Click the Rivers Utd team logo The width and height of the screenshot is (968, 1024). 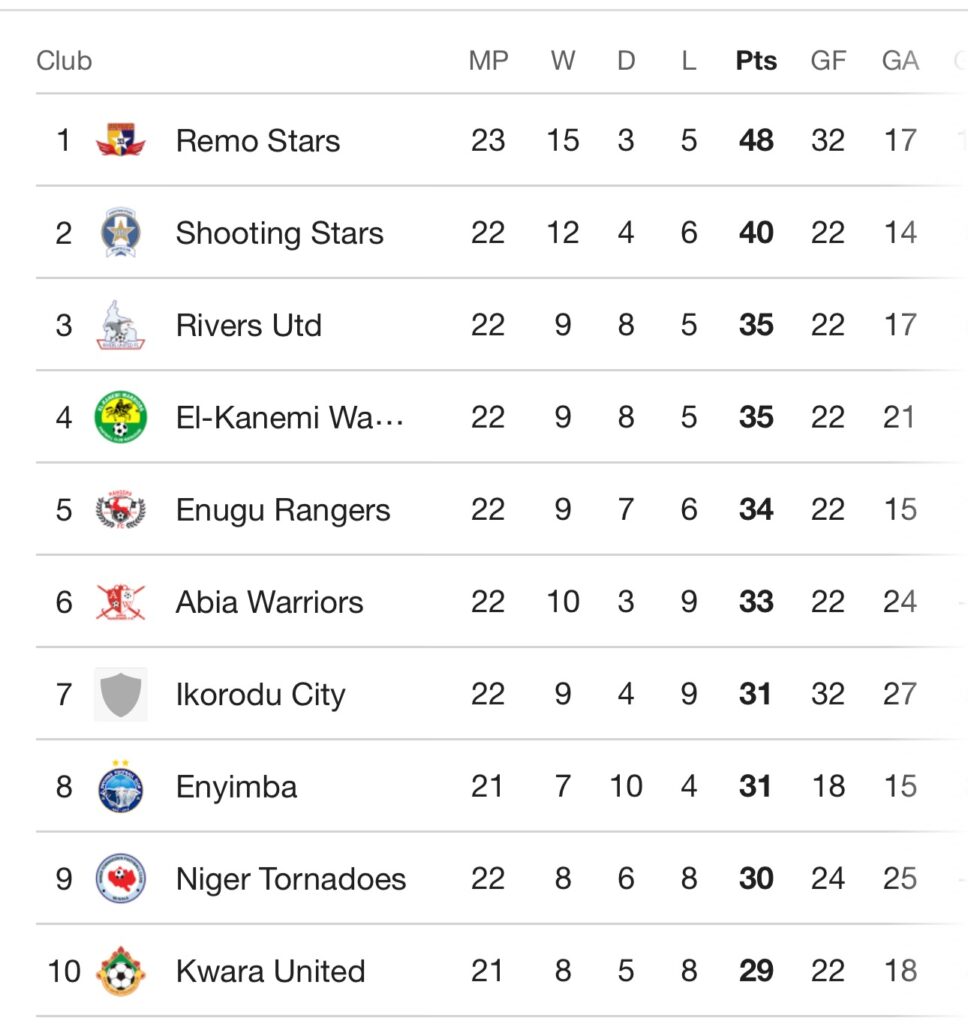pyautogui.click(x=121, y=325)
